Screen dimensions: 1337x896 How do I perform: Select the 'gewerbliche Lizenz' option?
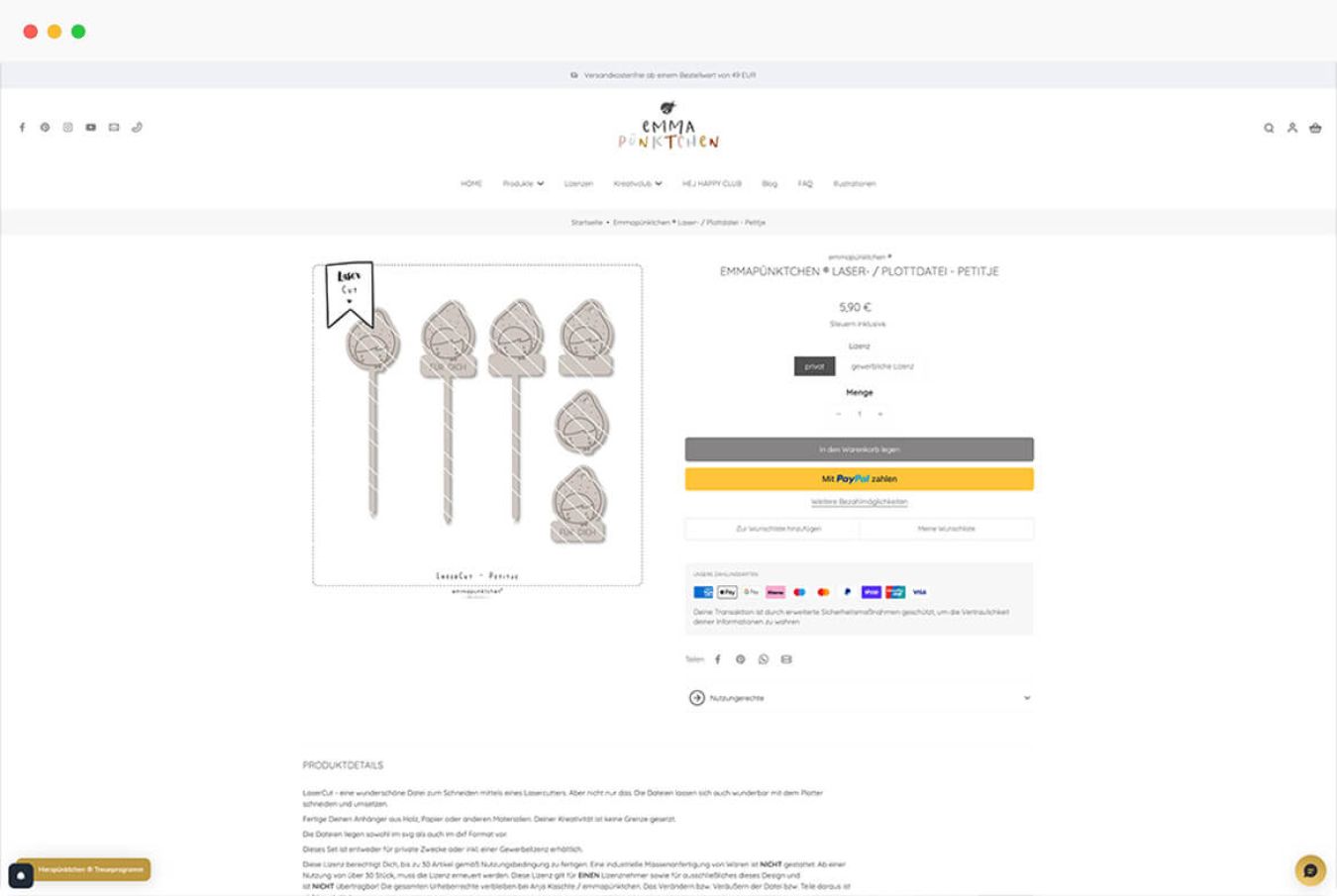tap(882, 366)
